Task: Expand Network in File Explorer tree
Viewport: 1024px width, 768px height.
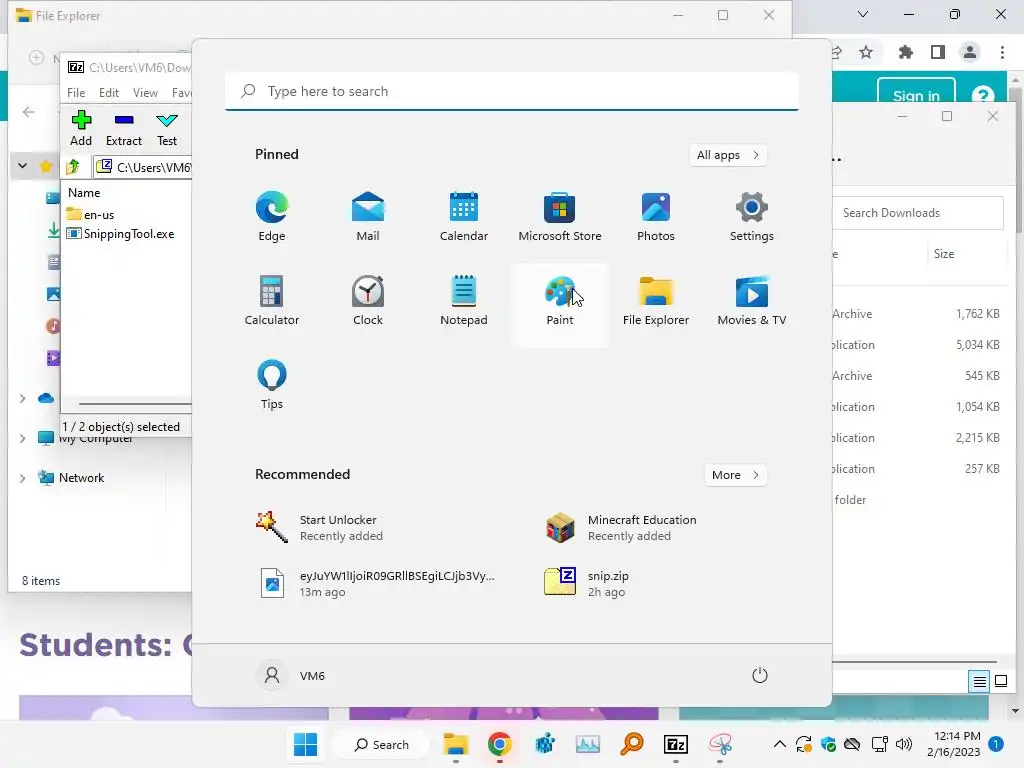Action: click(x=23, y=478)
